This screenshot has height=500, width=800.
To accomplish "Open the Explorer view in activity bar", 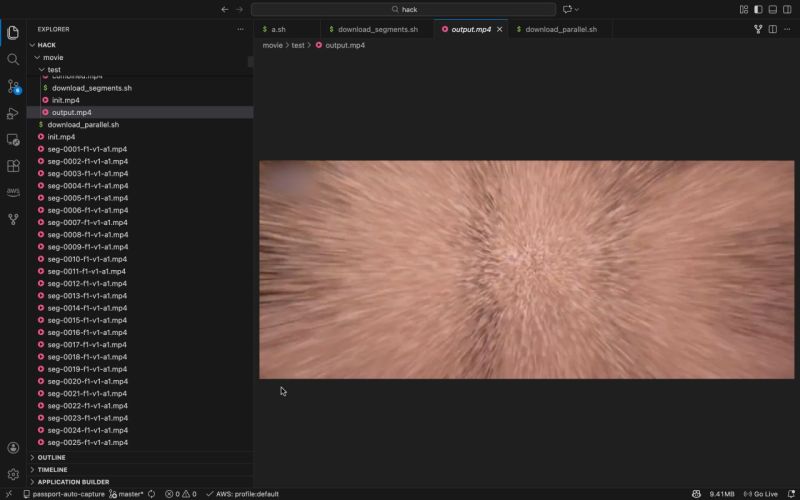I will 13,33.
